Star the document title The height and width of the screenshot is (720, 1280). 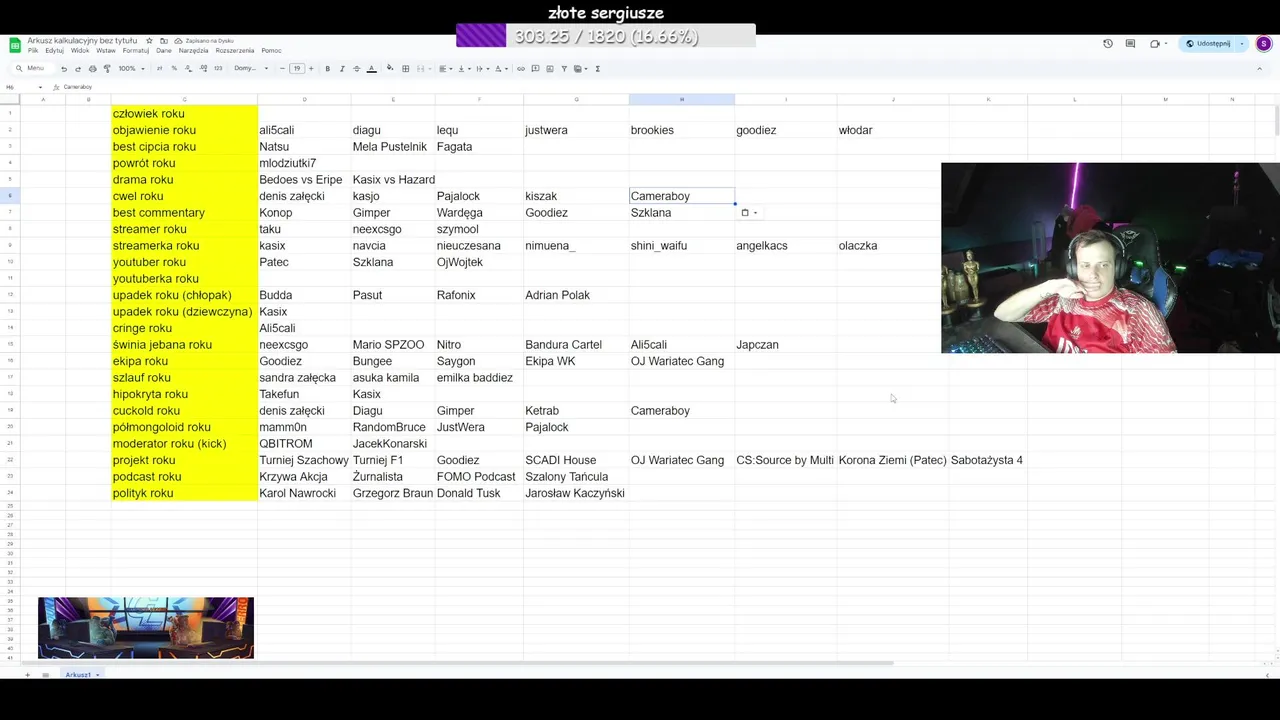pos(149,41)
